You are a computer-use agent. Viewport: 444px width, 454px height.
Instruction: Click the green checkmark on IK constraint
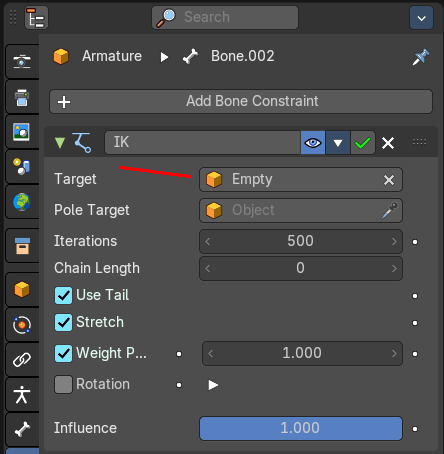(x=363, y=143)
